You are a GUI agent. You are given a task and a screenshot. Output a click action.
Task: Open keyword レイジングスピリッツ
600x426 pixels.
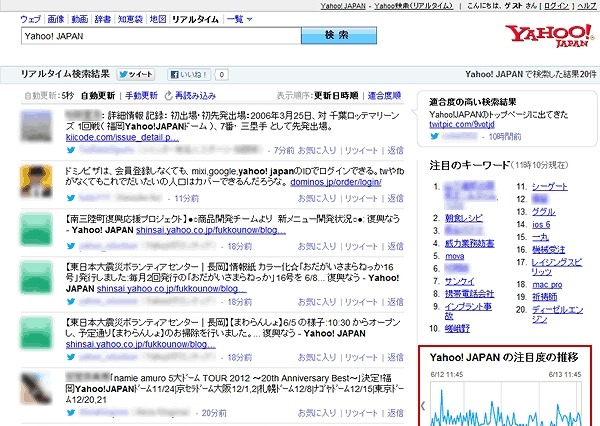click(x=557, y=267)
